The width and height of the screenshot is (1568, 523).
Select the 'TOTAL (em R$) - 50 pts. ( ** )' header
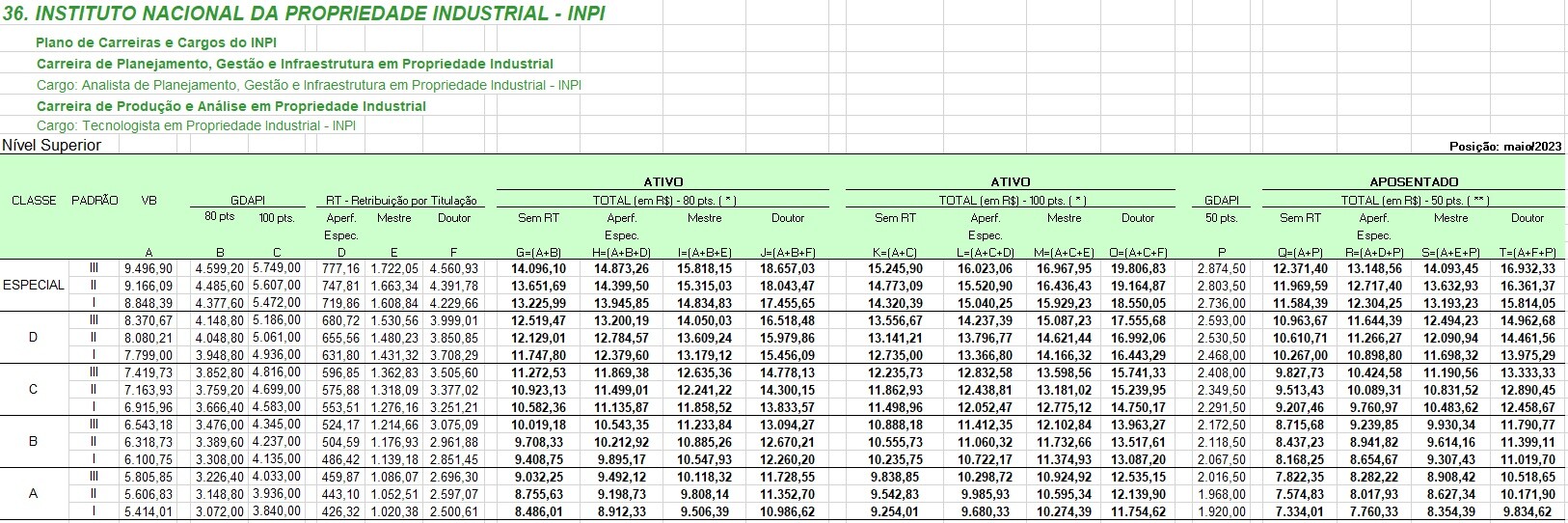[1416, 201]
